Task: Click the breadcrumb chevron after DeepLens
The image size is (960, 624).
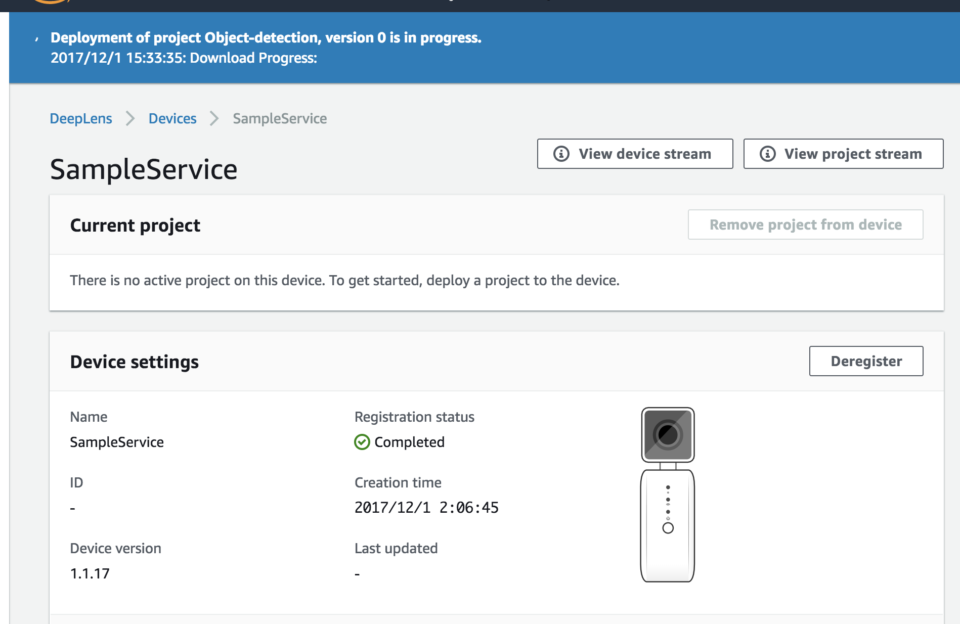Action: pos(130,118)
